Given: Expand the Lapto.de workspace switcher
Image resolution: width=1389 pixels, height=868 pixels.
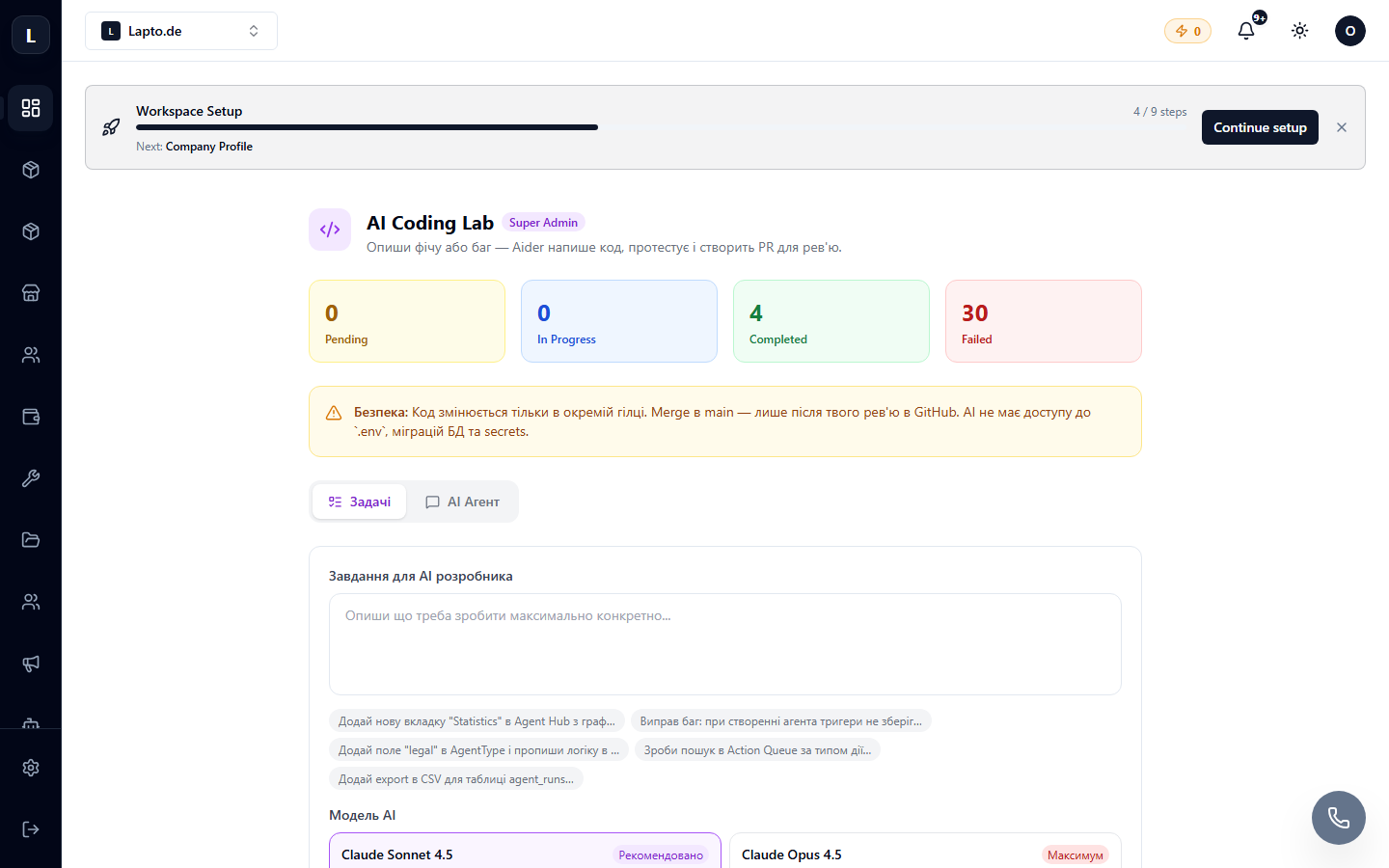Looking at the screenshot, I should click(181, 31).
